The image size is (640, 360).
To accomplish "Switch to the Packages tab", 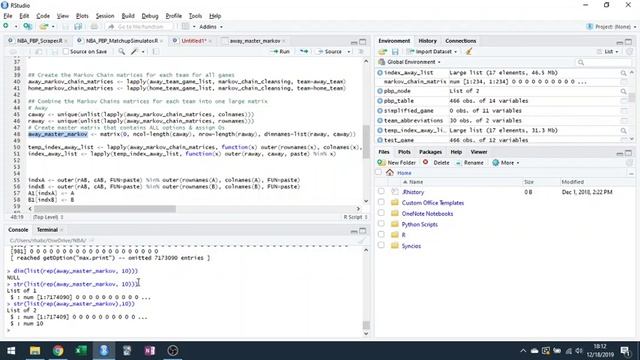I will [x=430, y=152].
